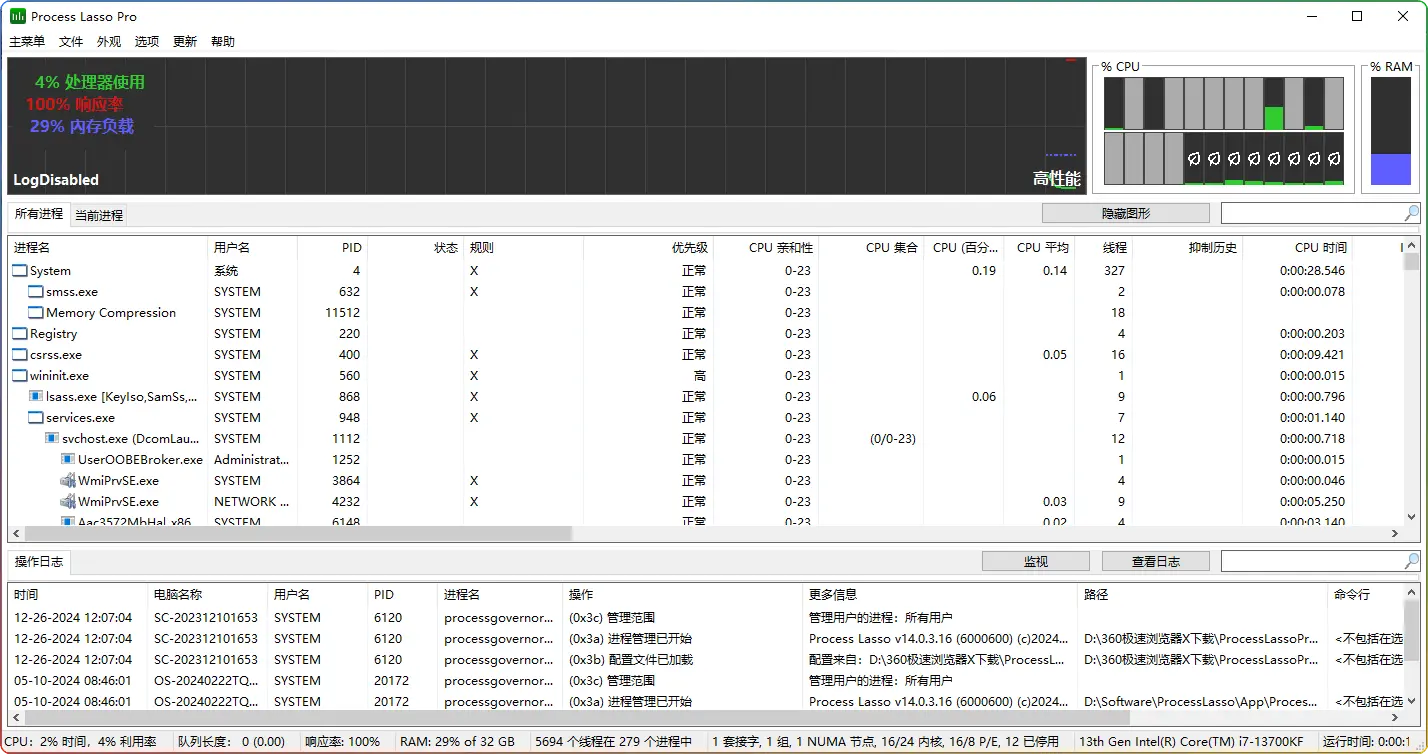Sort processes by 进程名 column header
Image resolution: width=1428 pixels, height=754 pixels.
(x=108, y=247)
